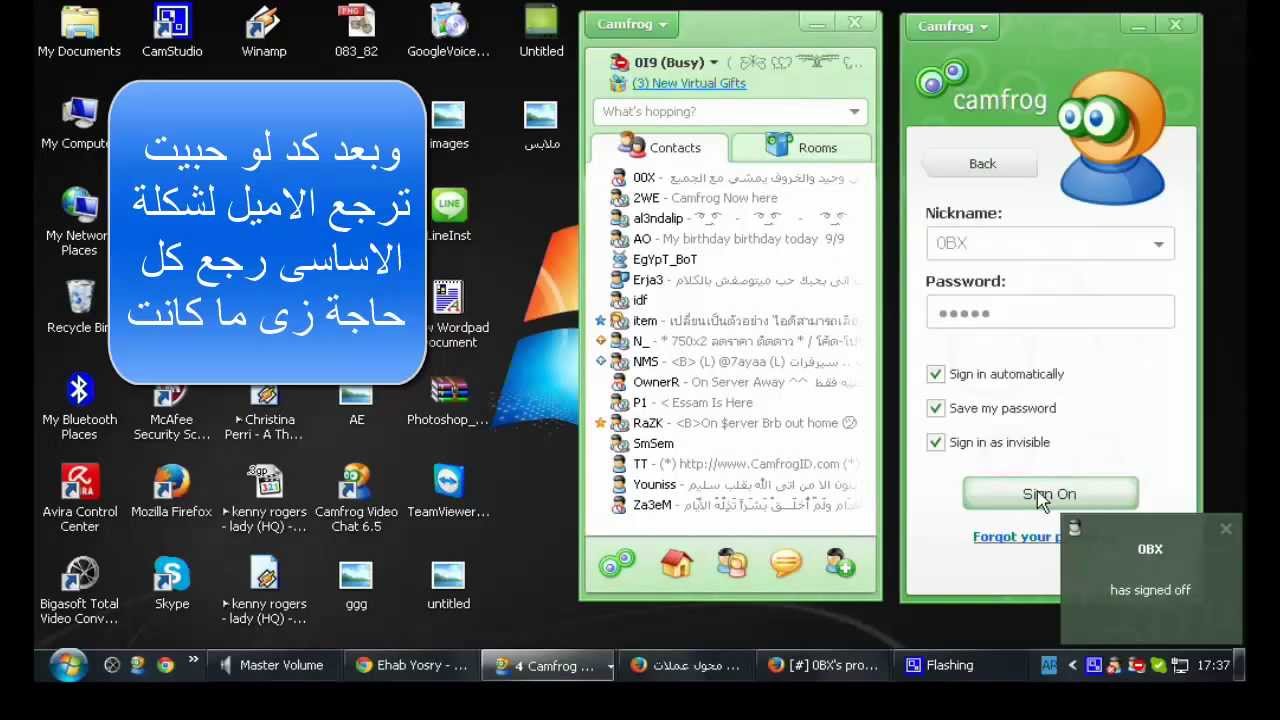
Task: Open My Documents desktop icon
Action: coord(79,32)
